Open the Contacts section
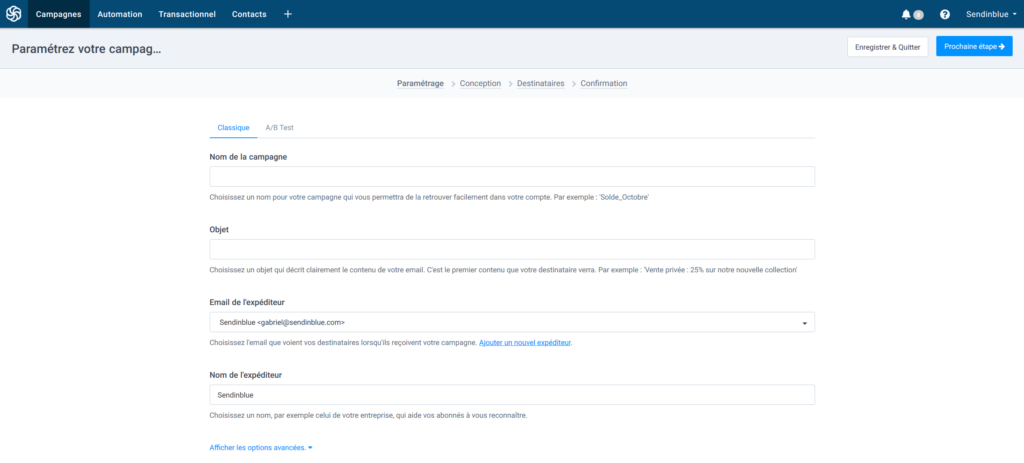1024x463 pixels. click(x=249, y=14)
